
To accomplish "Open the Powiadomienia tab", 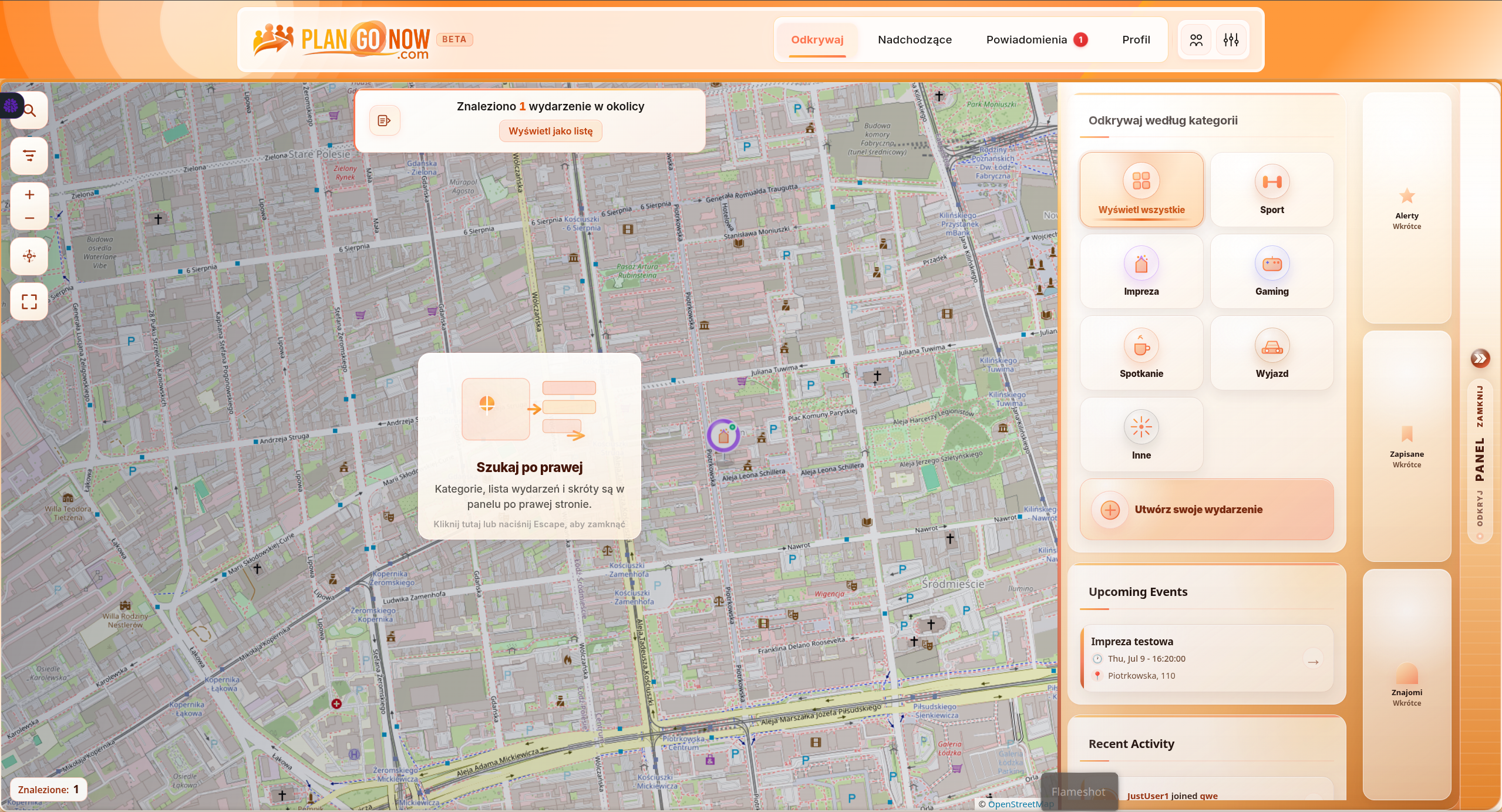I will click(x=1036, y=40).
